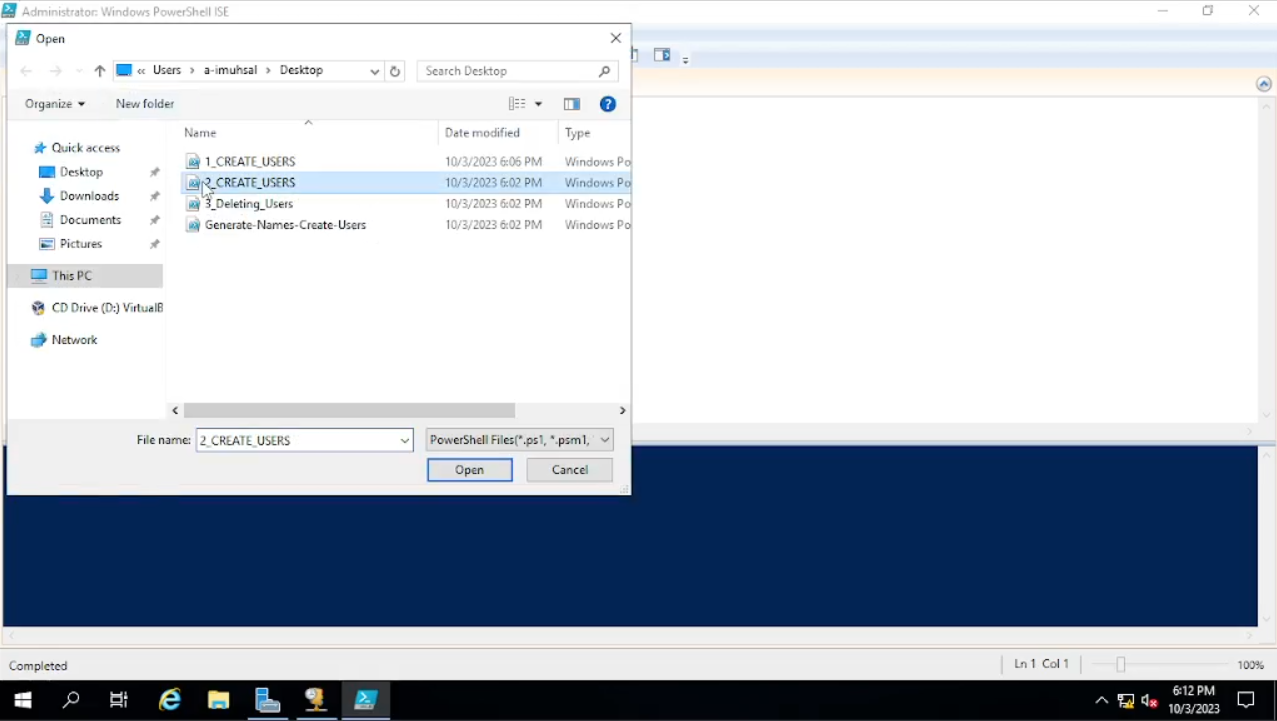Toggle the preview pane icon

tap(571, 104)
